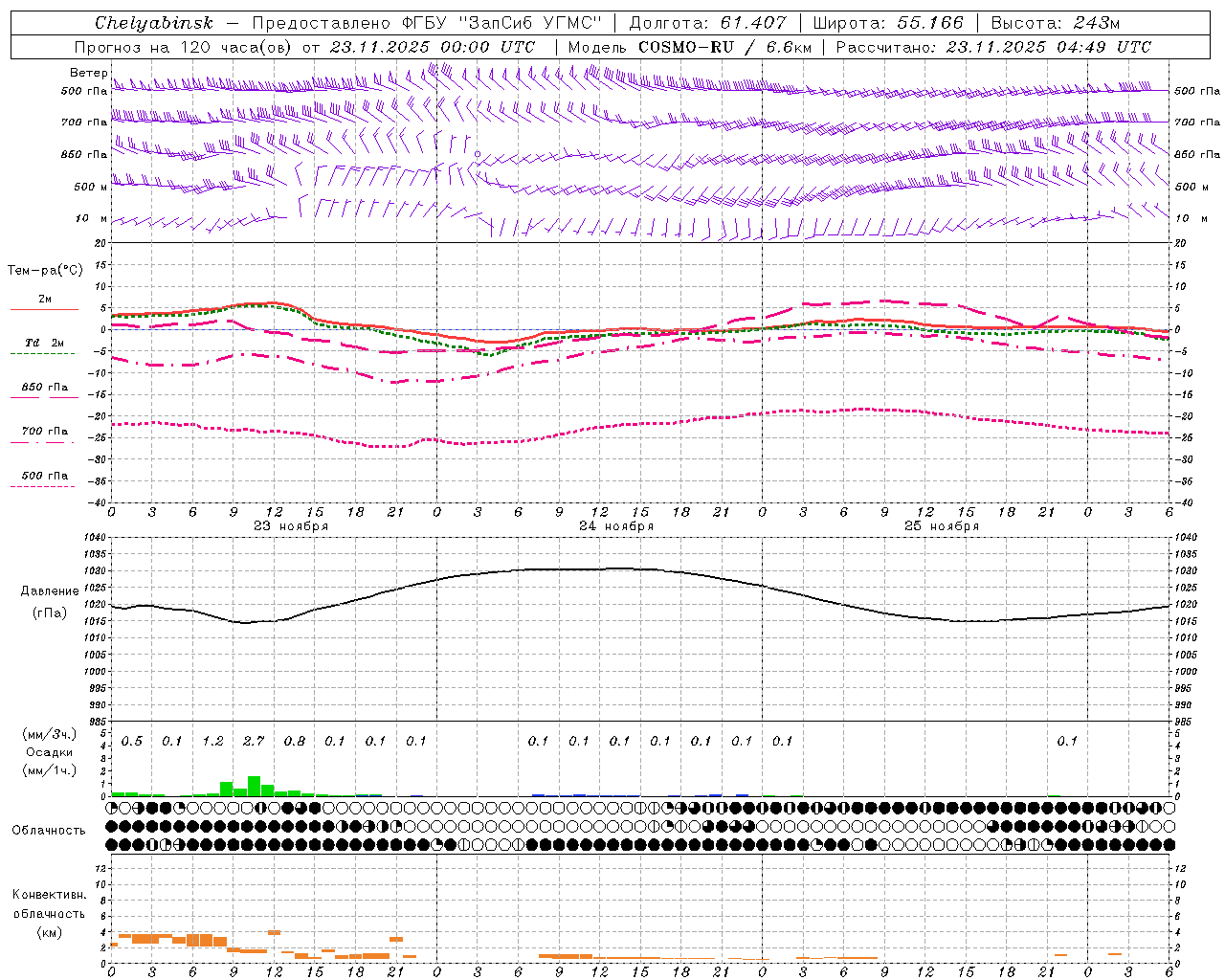Select the "Модель COSMO-RU / 6.6км" label
Screen dimensions: 1225x980
click(x=690, y=47)
